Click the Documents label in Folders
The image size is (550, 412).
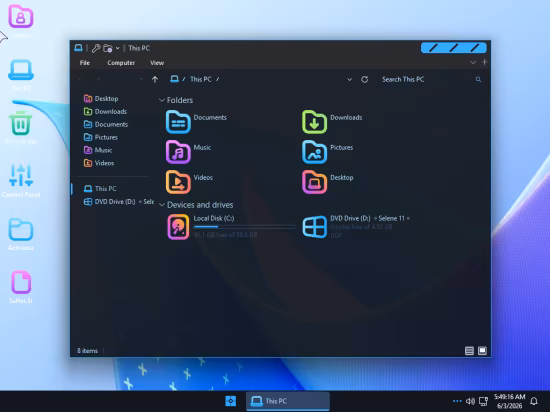click(210, 117)
